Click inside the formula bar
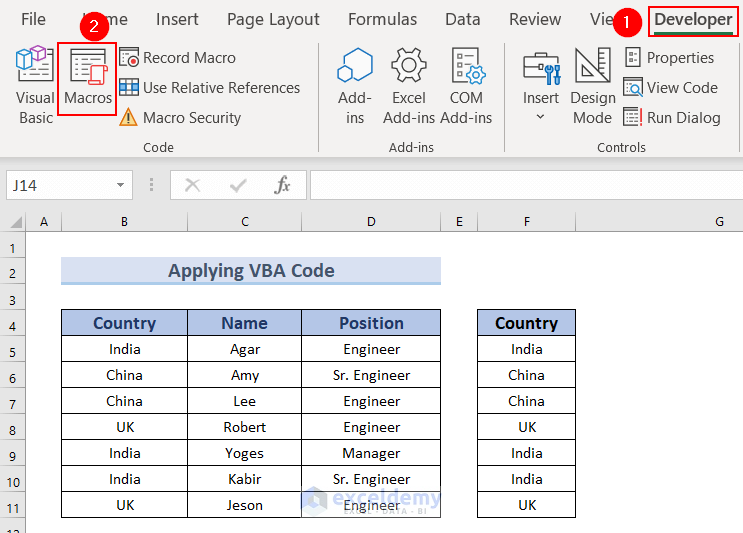Viewport: 743px width, 533px height. [x=520, y=185]
